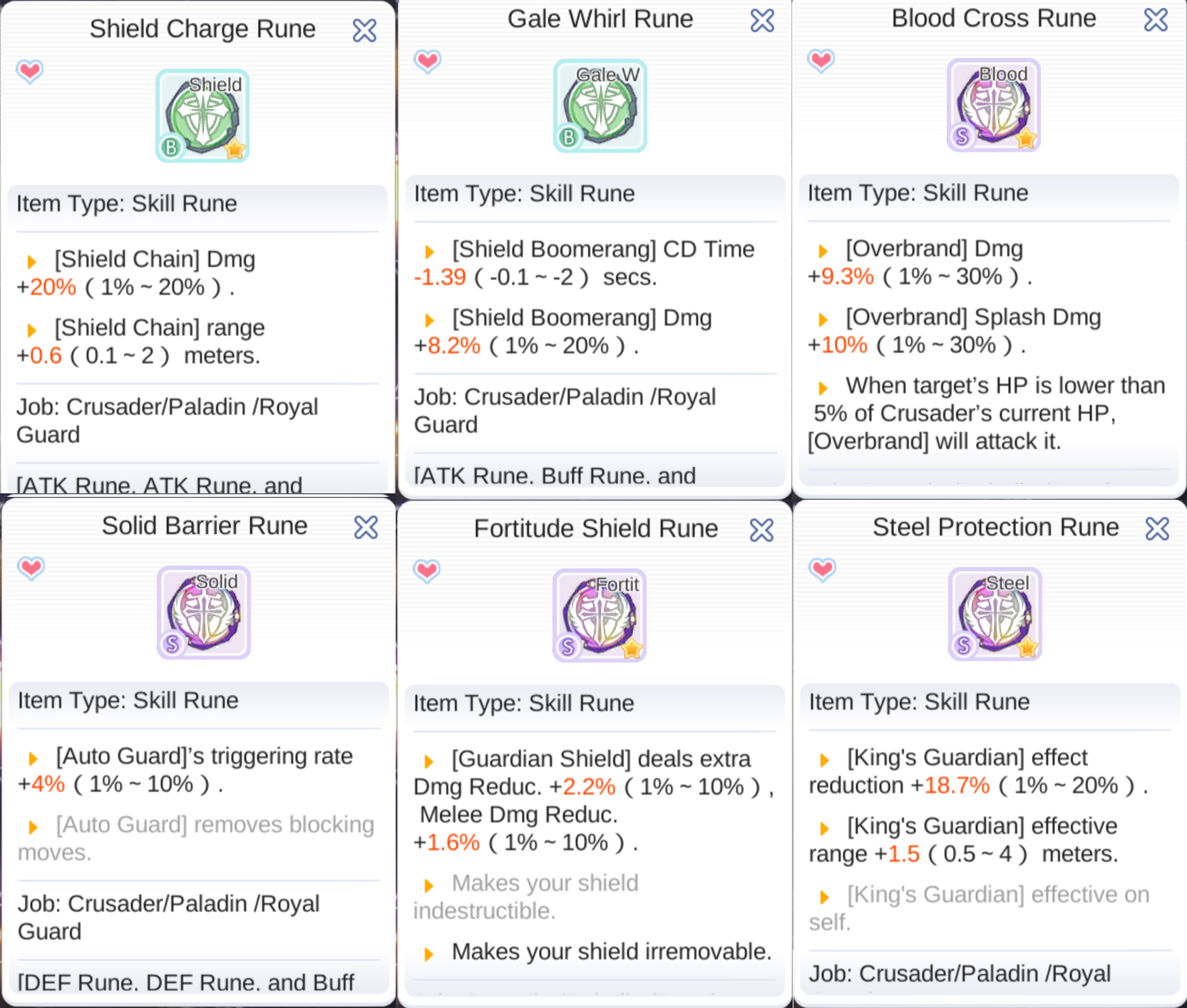Close the Steel Protection Rune panel
This screenshot has width=1187, height=1008.
tap(1158, 528)
